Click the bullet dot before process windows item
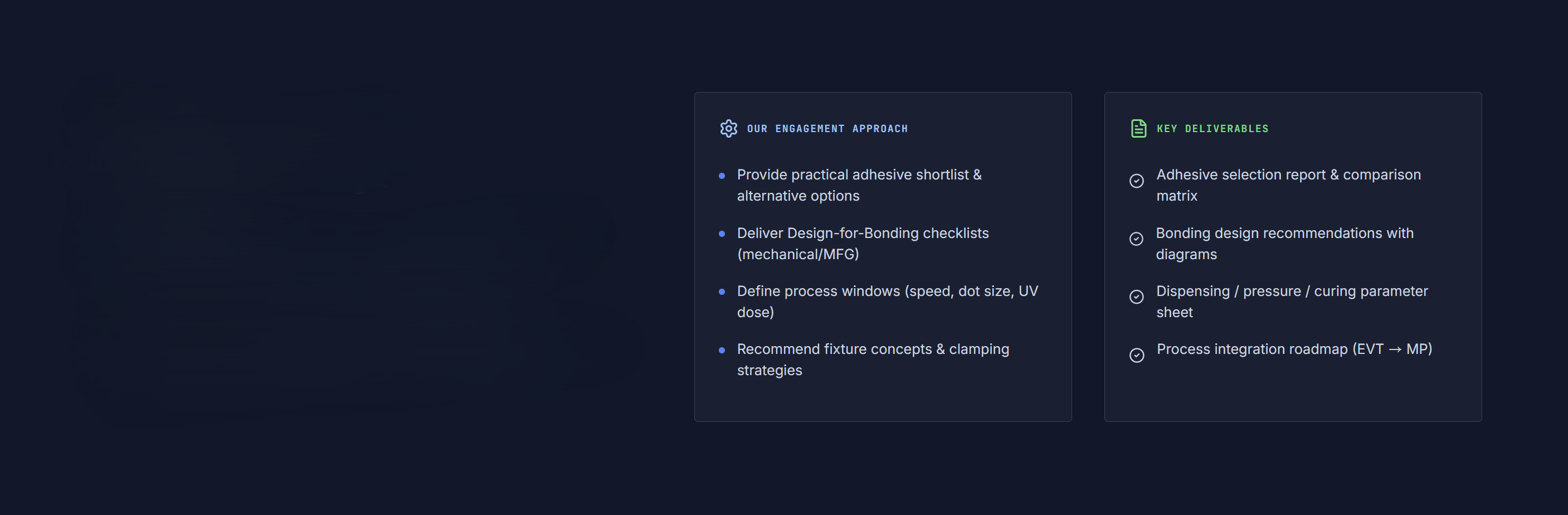 click(x=721, y=292)
